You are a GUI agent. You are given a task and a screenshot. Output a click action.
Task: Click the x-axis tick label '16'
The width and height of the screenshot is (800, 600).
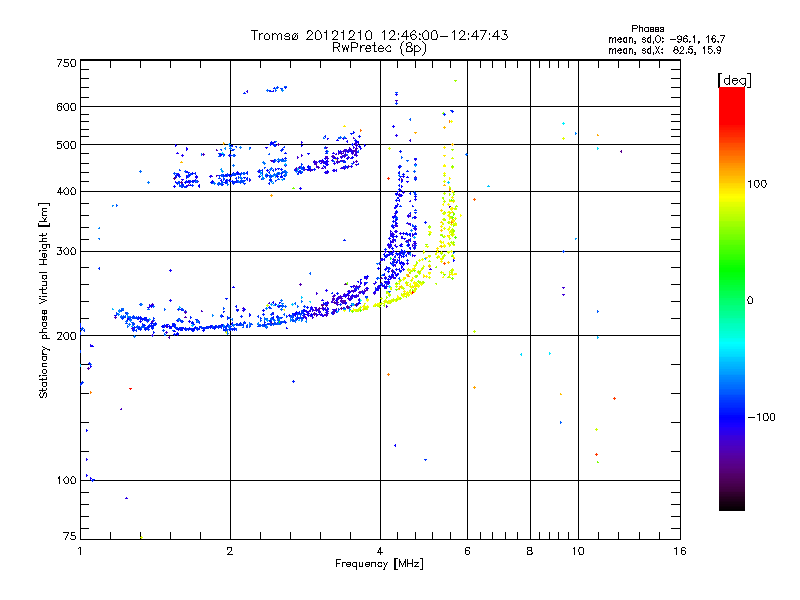(680, 551)
